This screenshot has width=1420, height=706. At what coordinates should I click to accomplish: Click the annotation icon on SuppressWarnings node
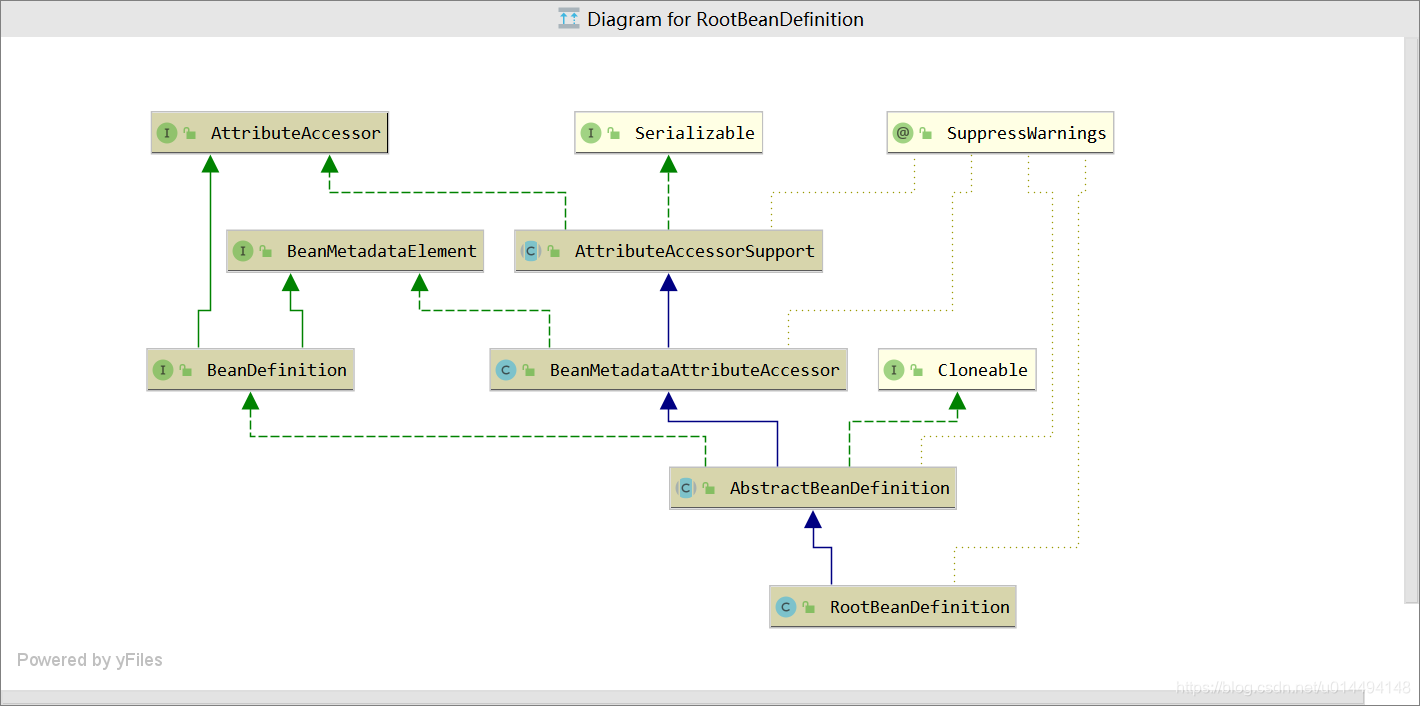coord(903,133)
